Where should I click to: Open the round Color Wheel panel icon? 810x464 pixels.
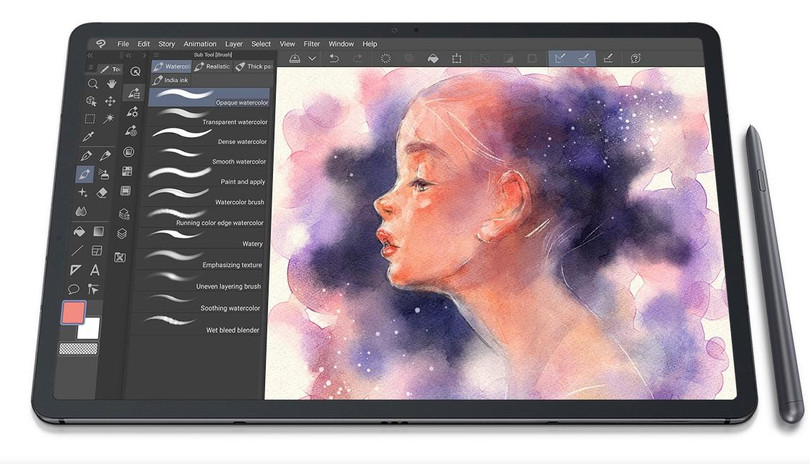pyautogui.click(x=129, y=152)
